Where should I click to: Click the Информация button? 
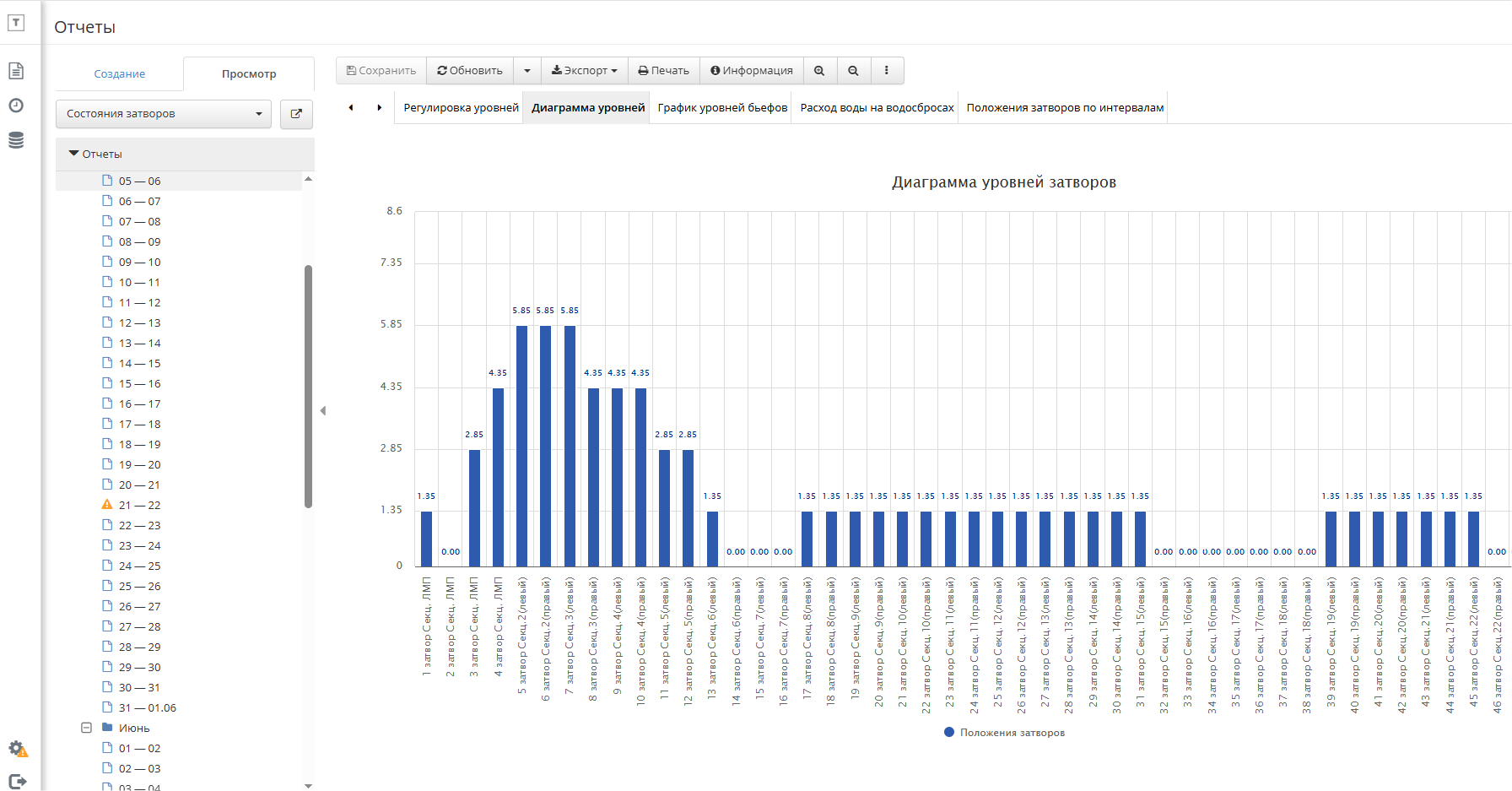coord(752,71)
